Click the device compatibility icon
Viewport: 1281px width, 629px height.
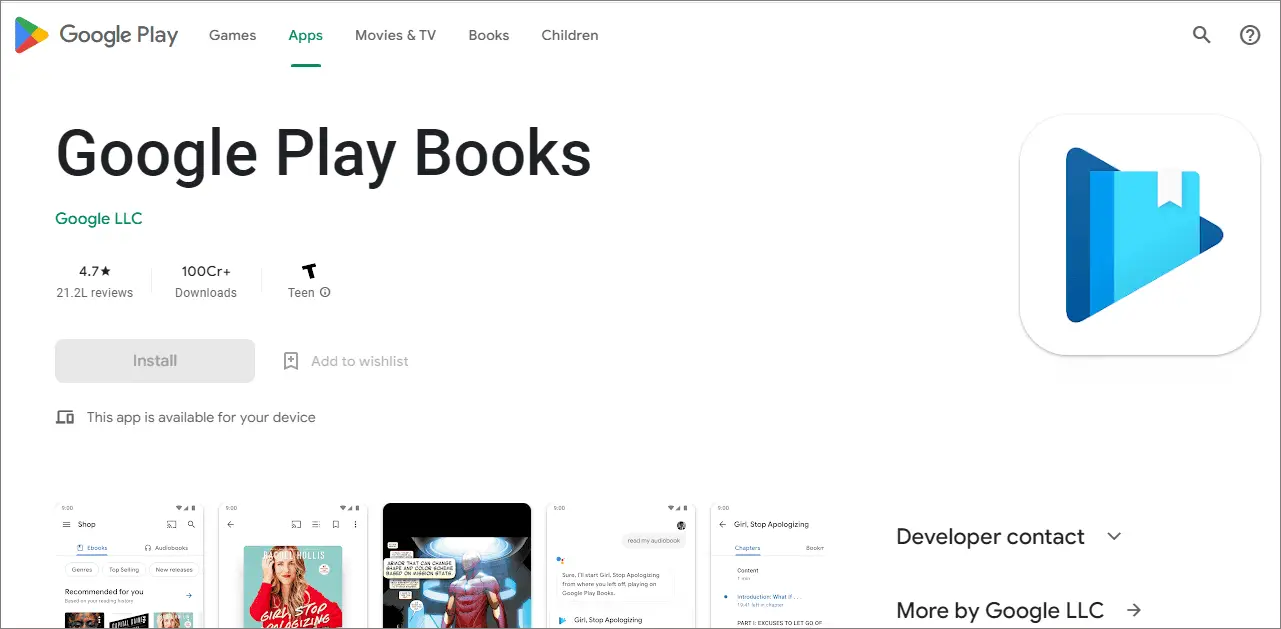click(x=64, y=416)
